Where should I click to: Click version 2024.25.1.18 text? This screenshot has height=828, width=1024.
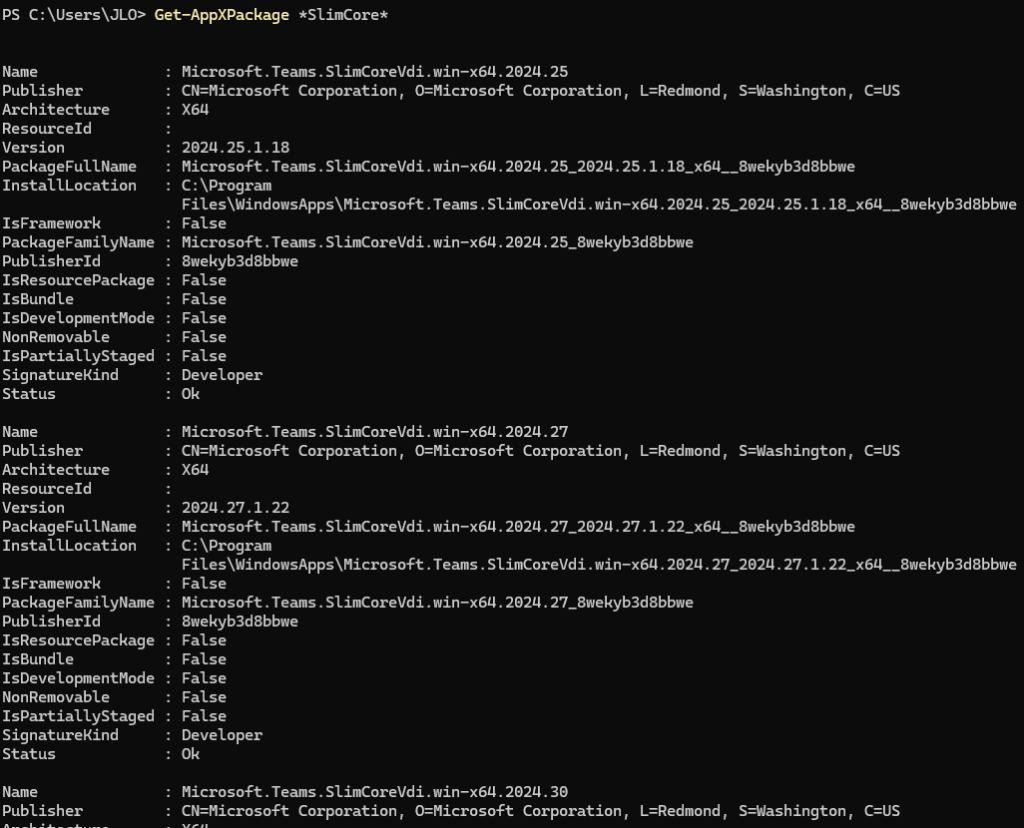point(236,148)
